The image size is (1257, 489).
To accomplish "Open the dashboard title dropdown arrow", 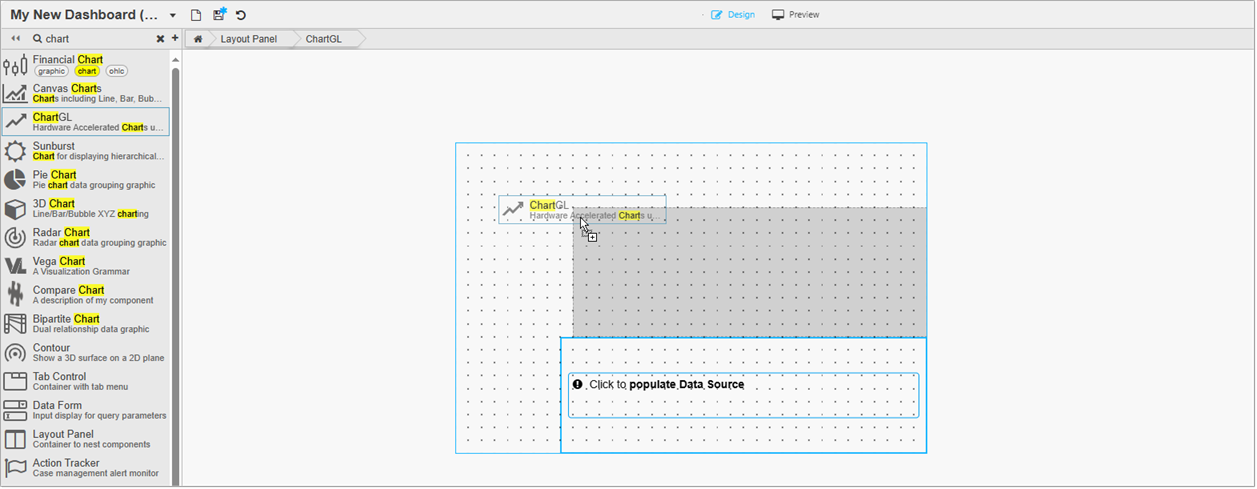I will (172, 16).
